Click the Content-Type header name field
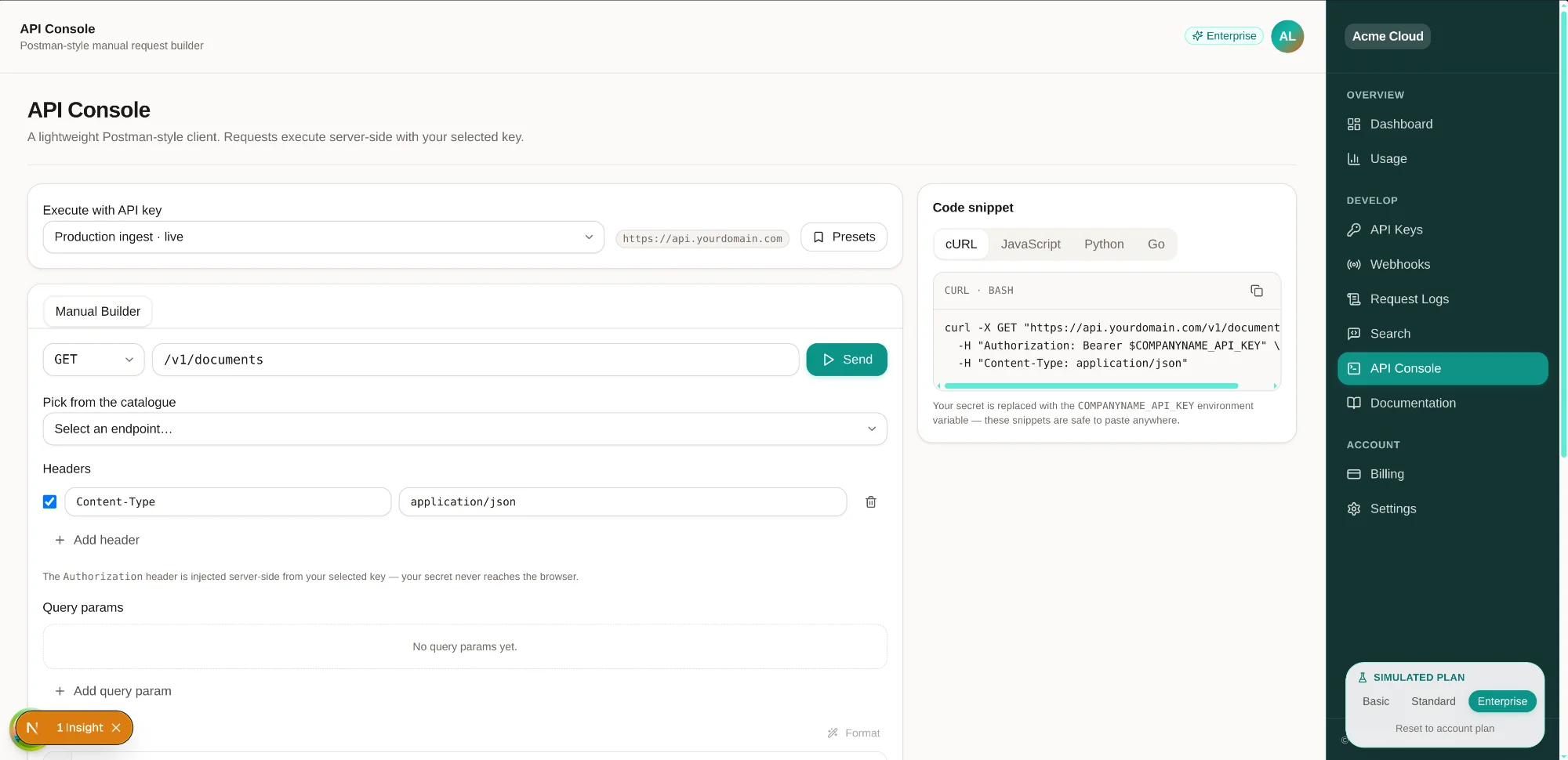Viewport: 1568px width, 760px height. coord(227,502)
